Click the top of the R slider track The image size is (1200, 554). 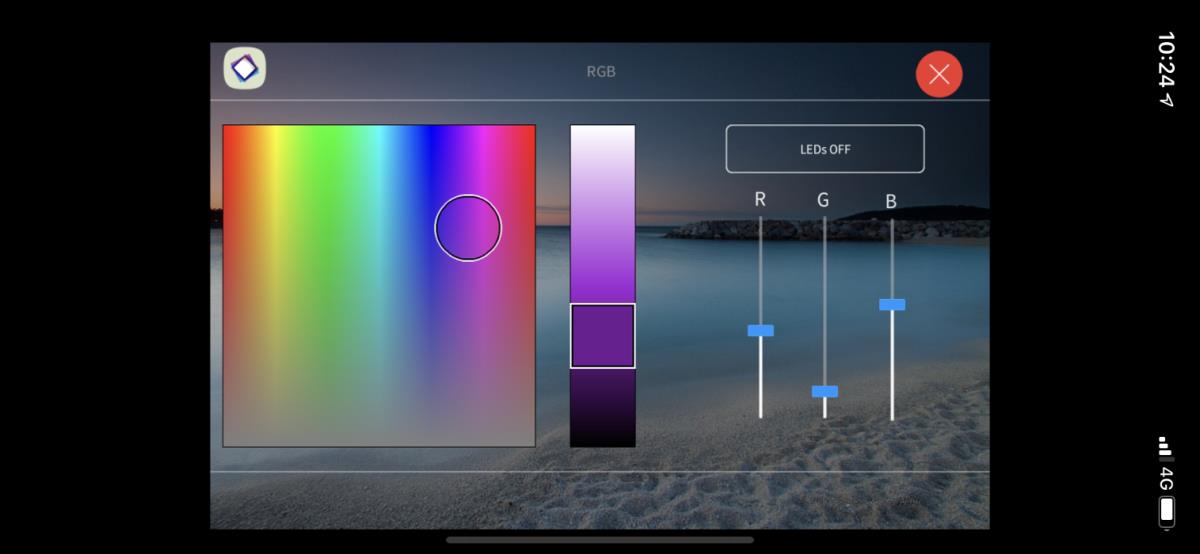pos(760,222)
